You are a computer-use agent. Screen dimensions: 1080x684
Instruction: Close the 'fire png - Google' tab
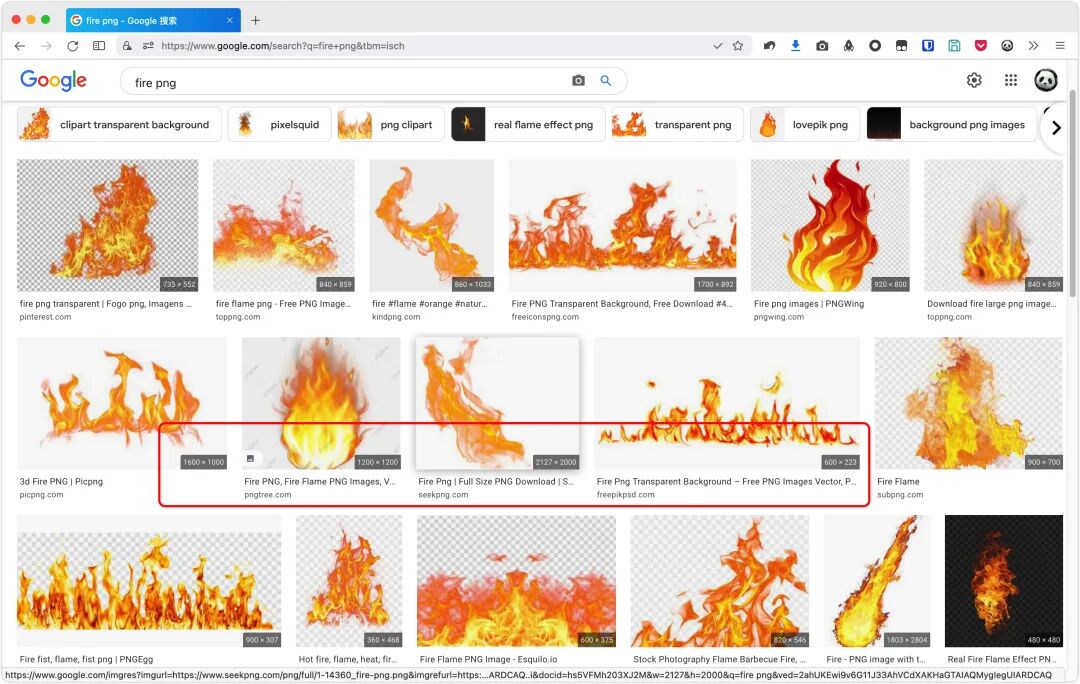(x=230, y=20)
